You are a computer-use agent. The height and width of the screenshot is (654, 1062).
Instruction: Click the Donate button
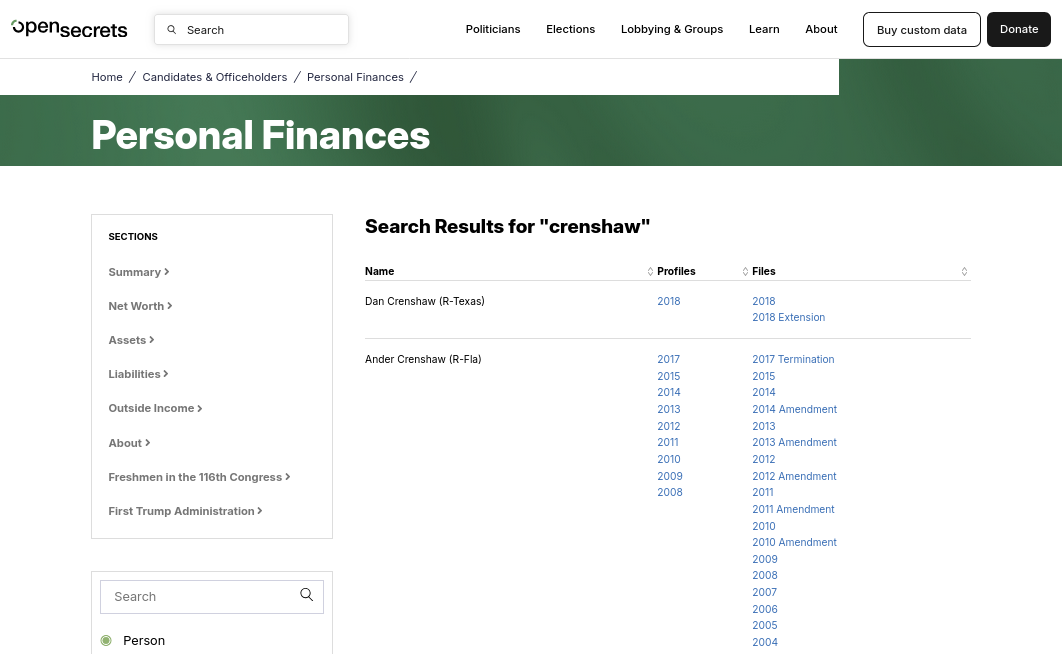(1019, 29)
